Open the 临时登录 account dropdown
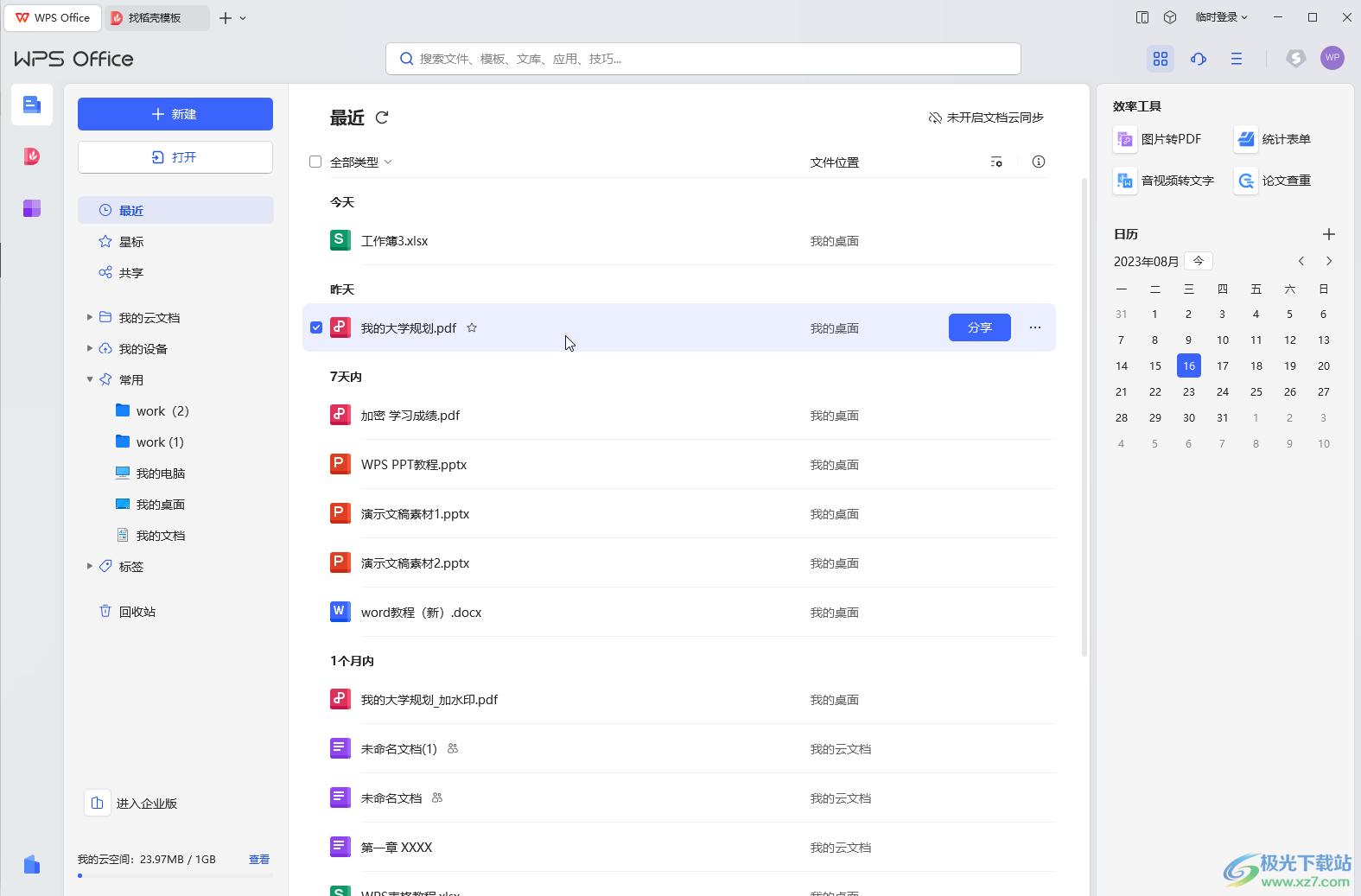The image size is (1361, 896). pos(1221,17)
